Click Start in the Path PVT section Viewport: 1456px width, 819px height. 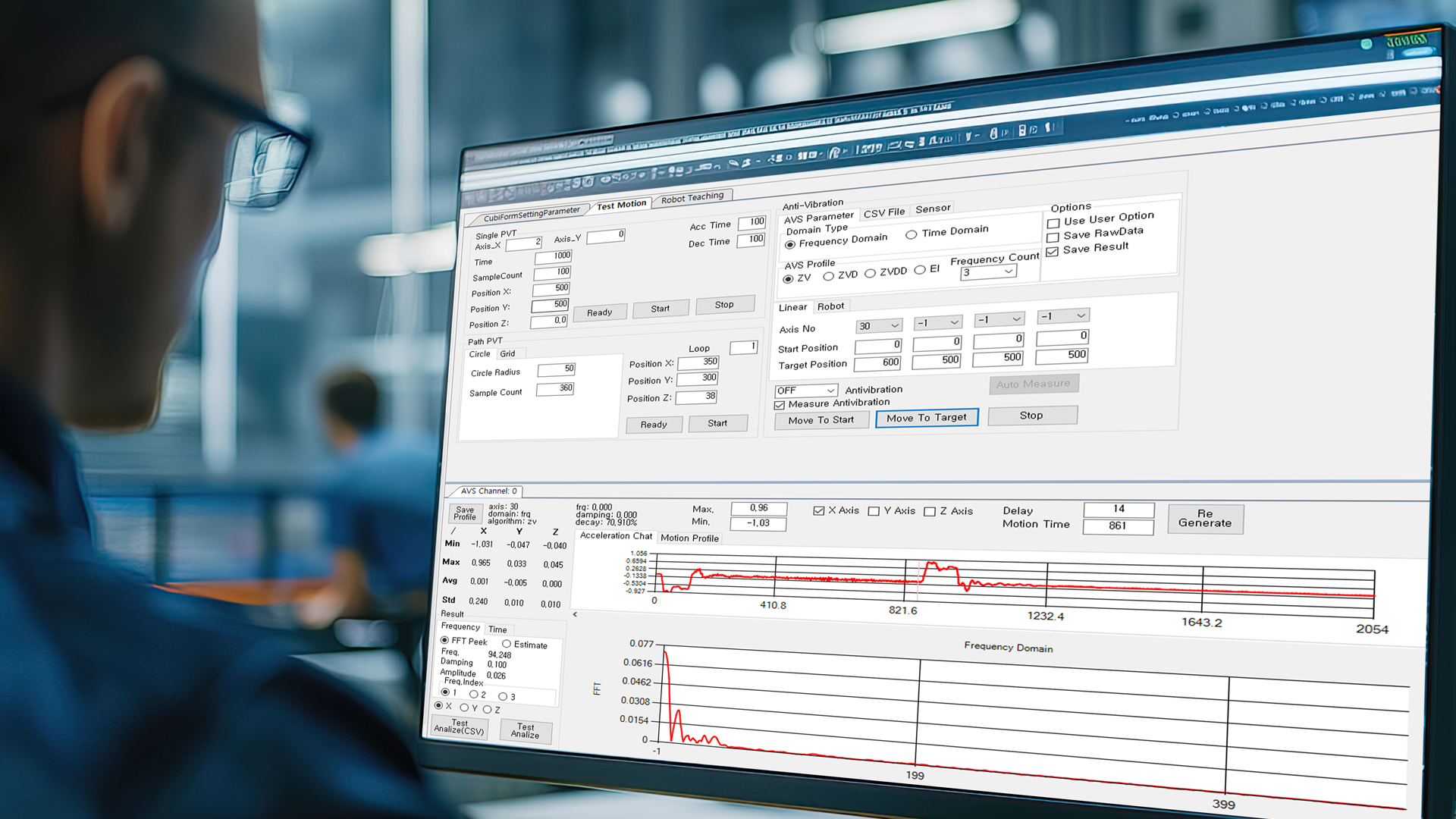coord(717,423)
